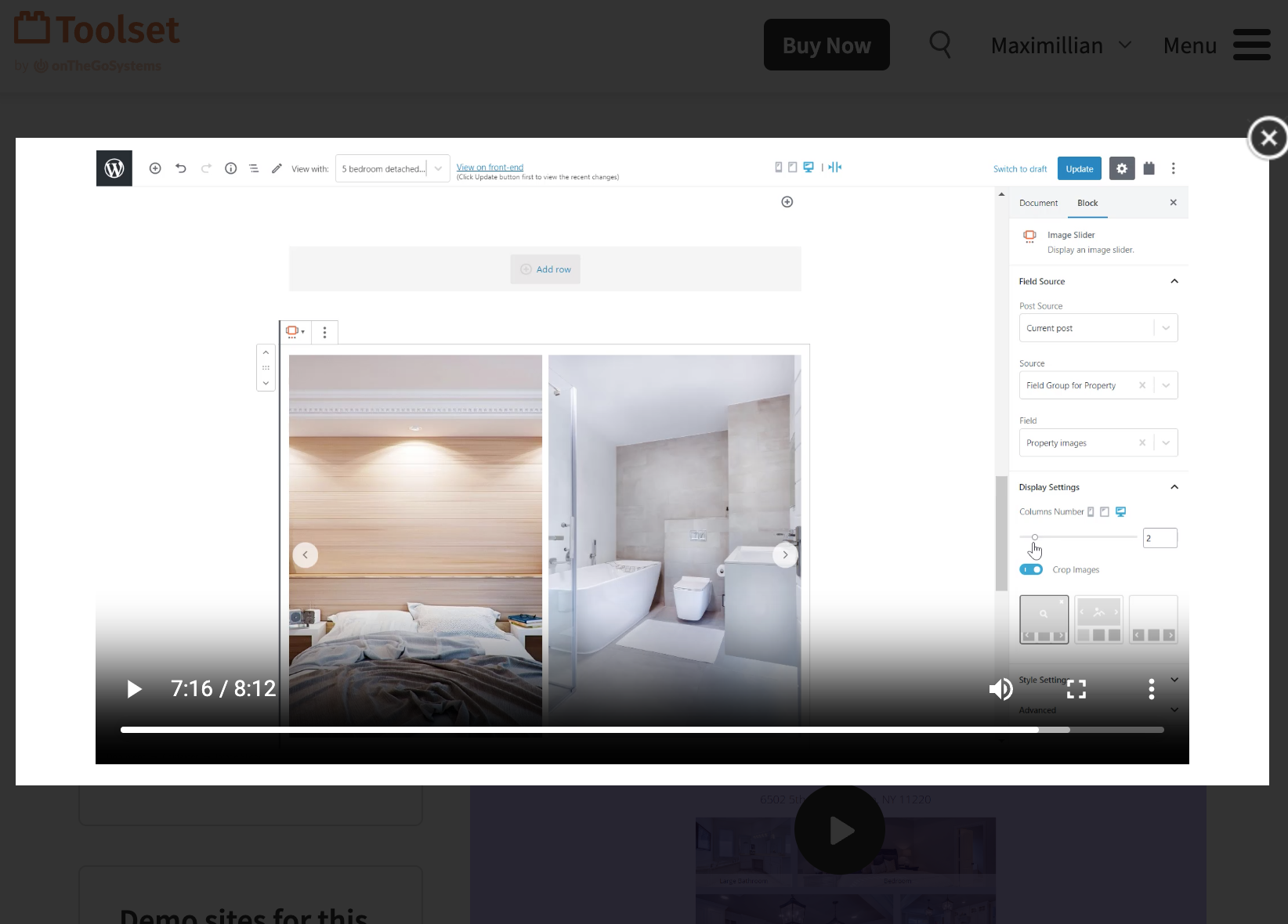Select the second slider layout style thumbnail

pos(1098,619)
